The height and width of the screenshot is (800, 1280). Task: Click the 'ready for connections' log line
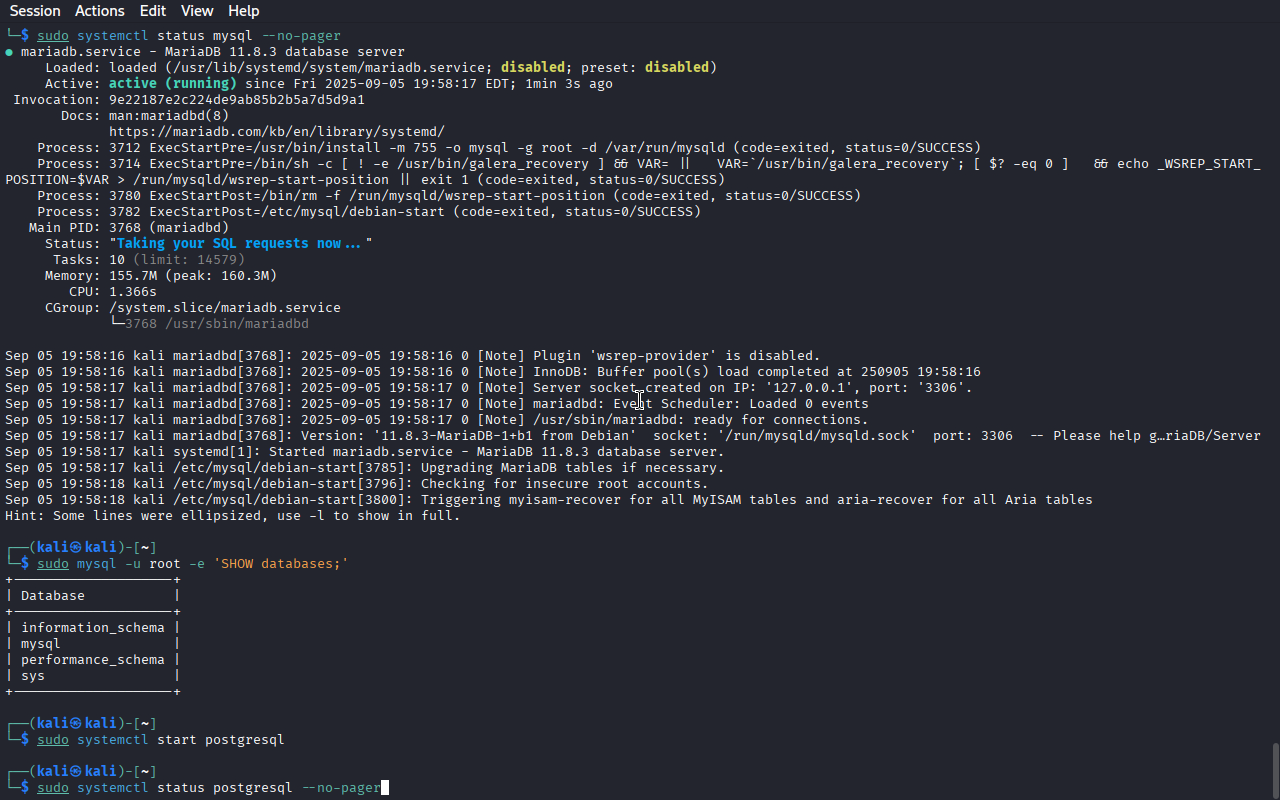pyautogui.click(x=437, y=420)
